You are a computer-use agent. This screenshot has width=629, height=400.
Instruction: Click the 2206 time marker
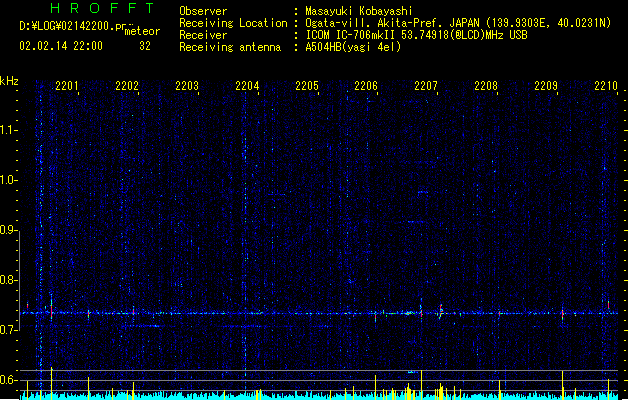[x=366, y=86]
